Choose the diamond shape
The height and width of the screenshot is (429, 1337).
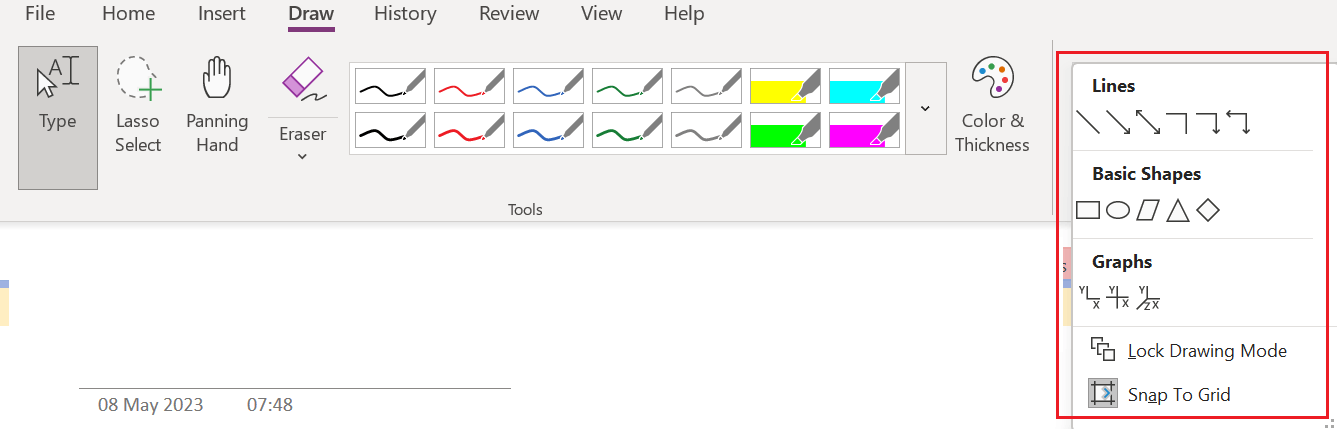tap(1208, 210)
